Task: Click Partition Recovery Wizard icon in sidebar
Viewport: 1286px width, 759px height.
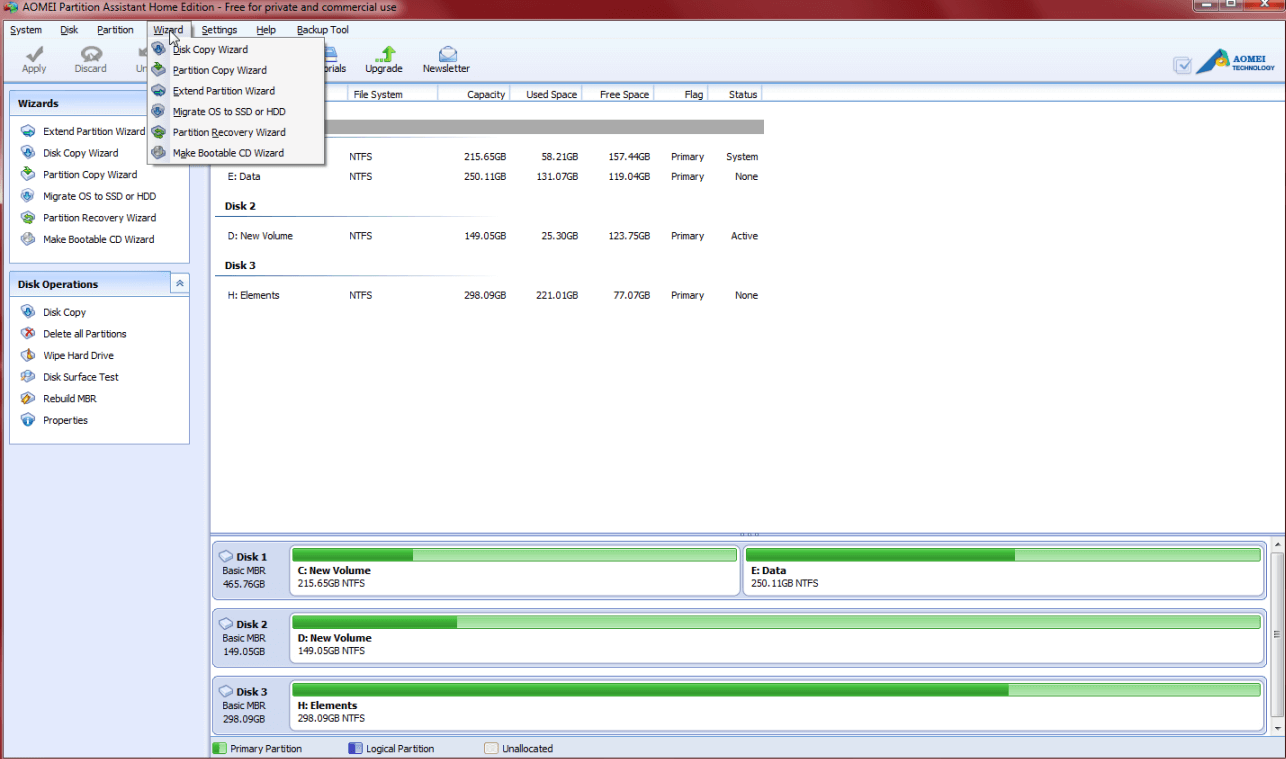Action: (28, 217)
